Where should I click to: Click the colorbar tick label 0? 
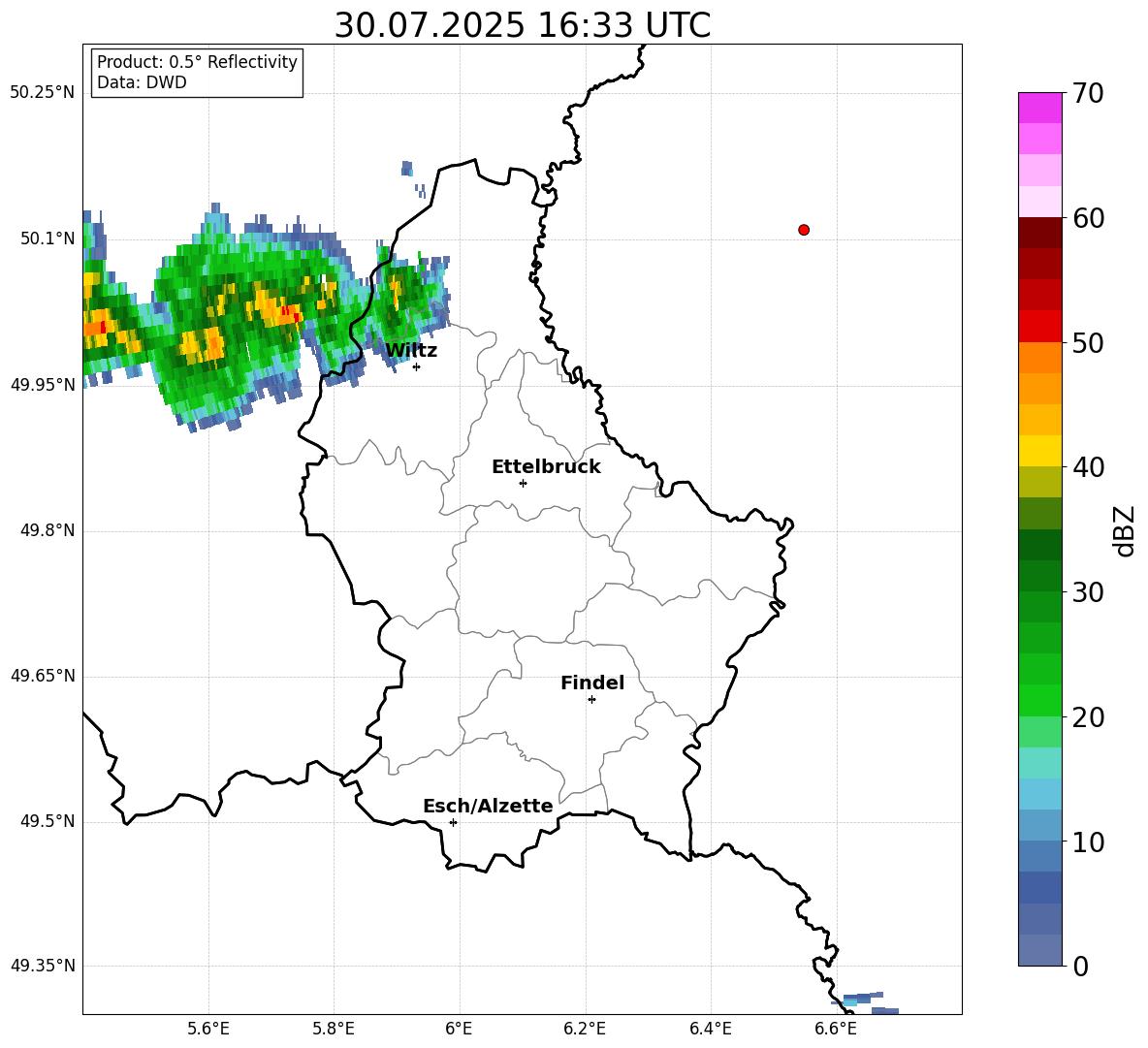pyautogui.click(x=1080, y=967)
